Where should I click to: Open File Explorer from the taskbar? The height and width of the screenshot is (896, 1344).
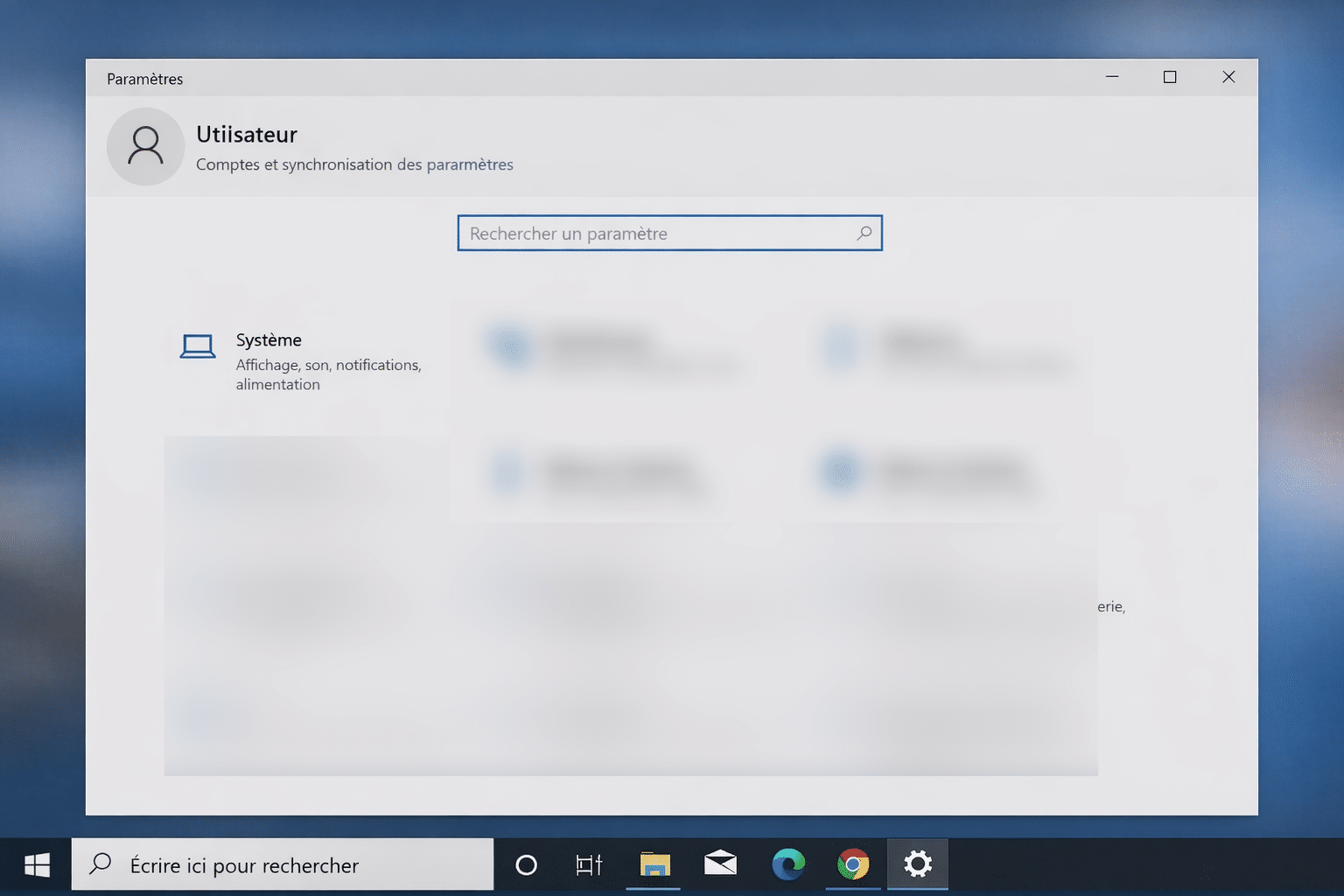coord(654,865)
